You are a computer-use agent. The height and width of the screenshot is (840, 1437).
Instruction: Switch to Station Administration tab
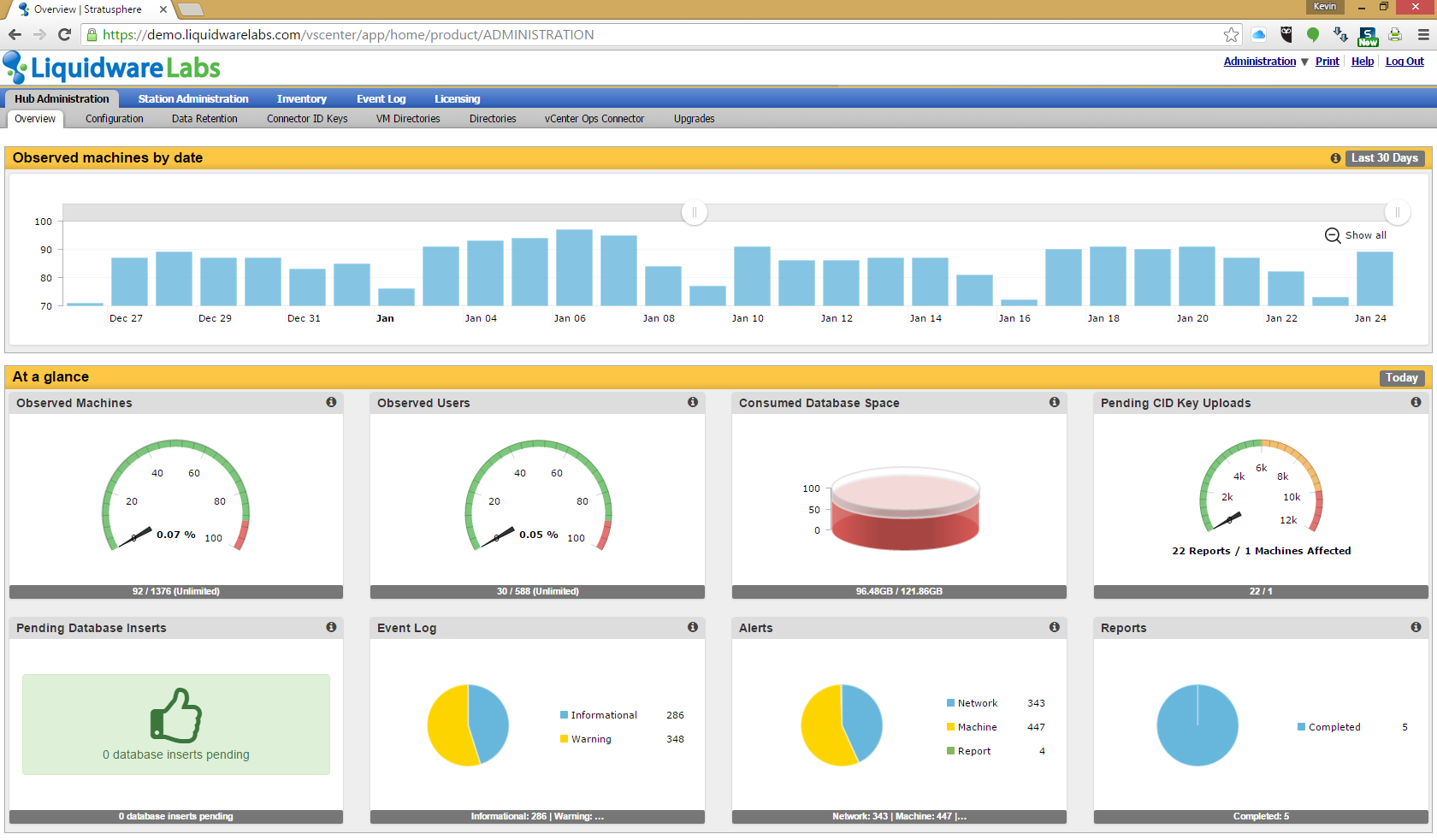[x=193, y=99]
